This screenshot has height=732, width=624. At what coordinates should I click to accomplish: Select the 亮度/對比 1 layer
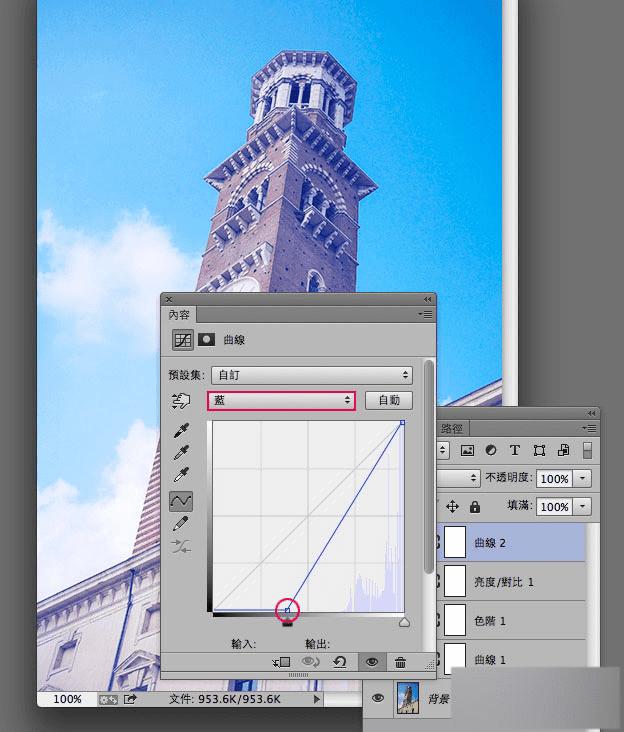[512, 582]
